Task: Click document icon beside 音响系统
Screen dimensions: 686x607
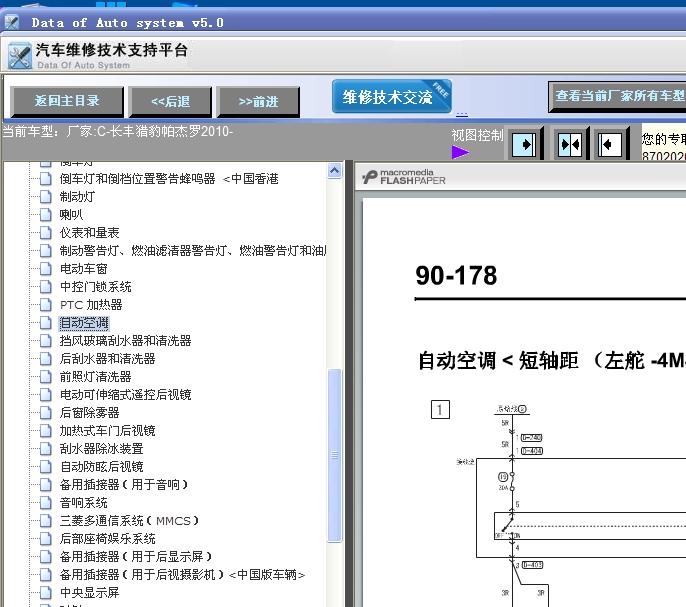Action: [x=46, y=502]
